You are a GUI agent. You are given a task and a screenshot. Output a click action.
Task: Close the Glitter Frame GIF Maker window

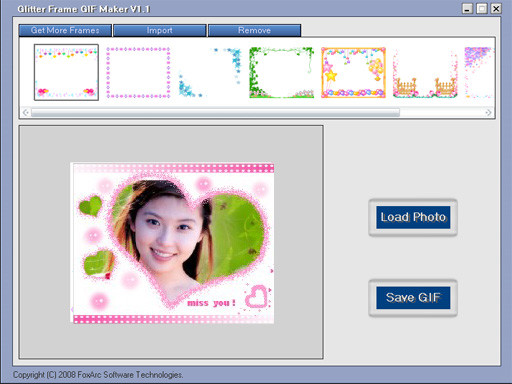pos(496,9)
